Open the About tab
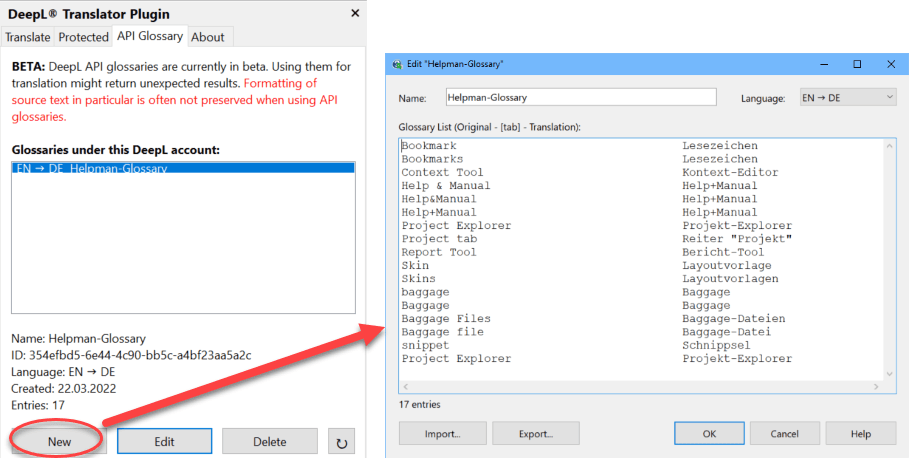This screenshot has height=458, width=909. pos(208,37)
